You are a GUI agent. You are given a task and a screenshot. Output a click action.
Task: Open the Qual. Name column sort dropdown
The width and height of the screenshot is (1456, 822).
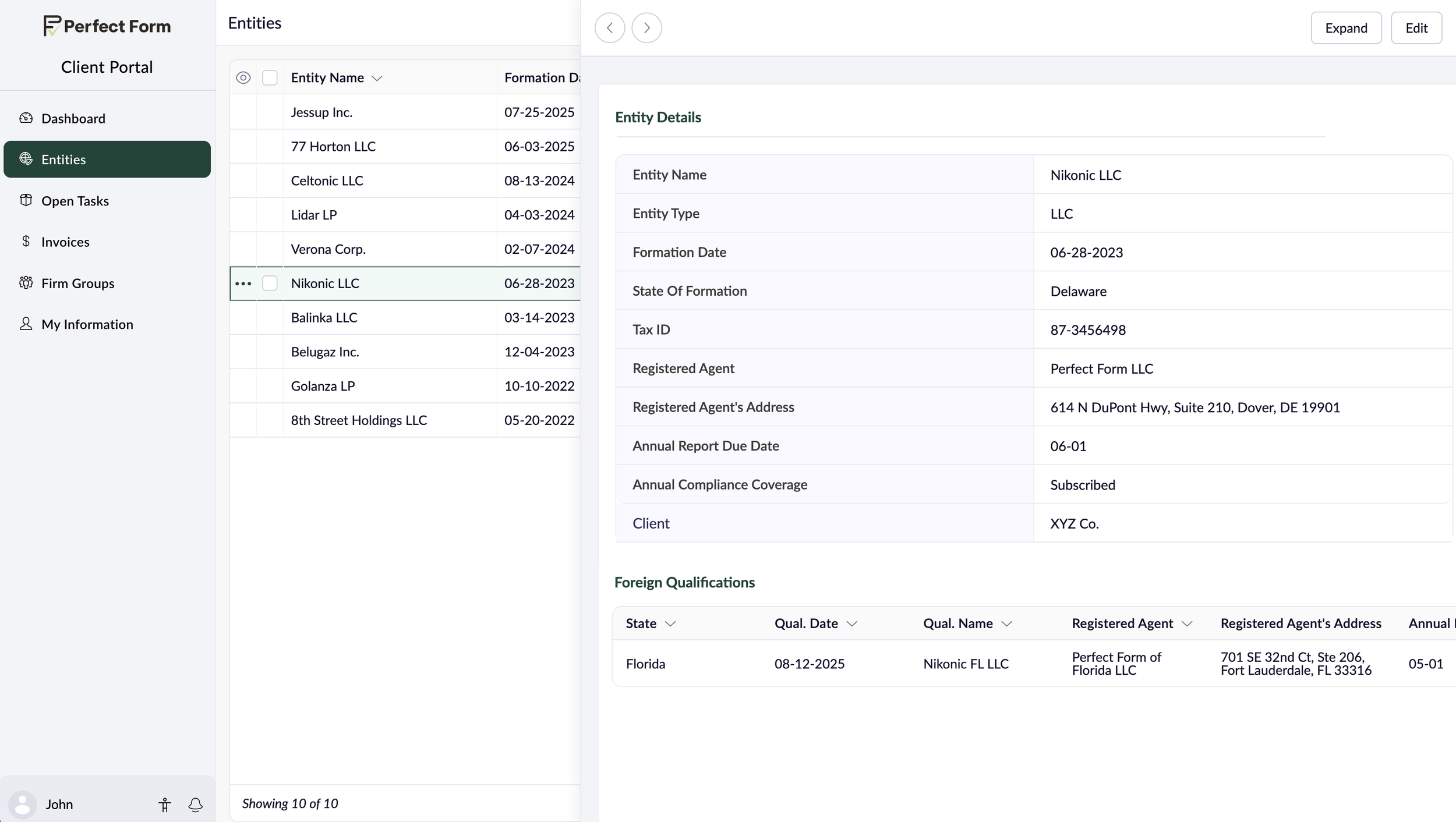point(1006,623)
